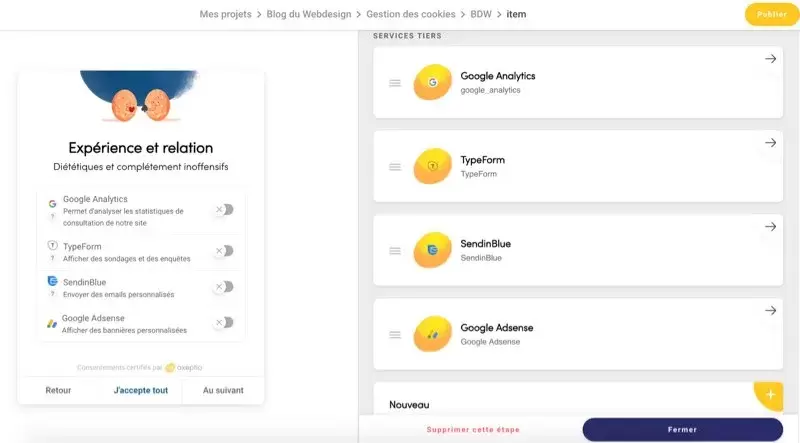
Task: Click the help mark under TypeForm logo
Action: [x=52, y=258]
